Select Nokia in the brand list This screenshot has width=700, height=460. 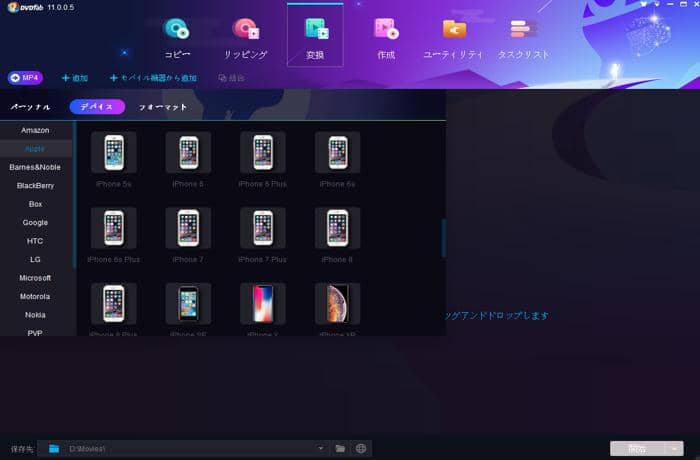point(35,315)
